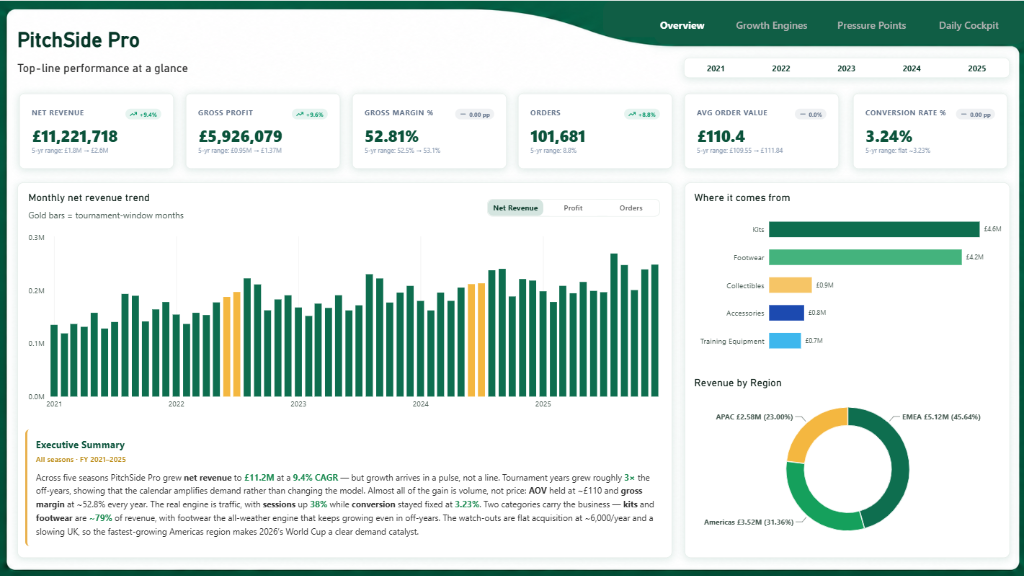Viewport: 1024px width, 576px height.
Task: Open the Pressure Points tab
Action: 871,25
